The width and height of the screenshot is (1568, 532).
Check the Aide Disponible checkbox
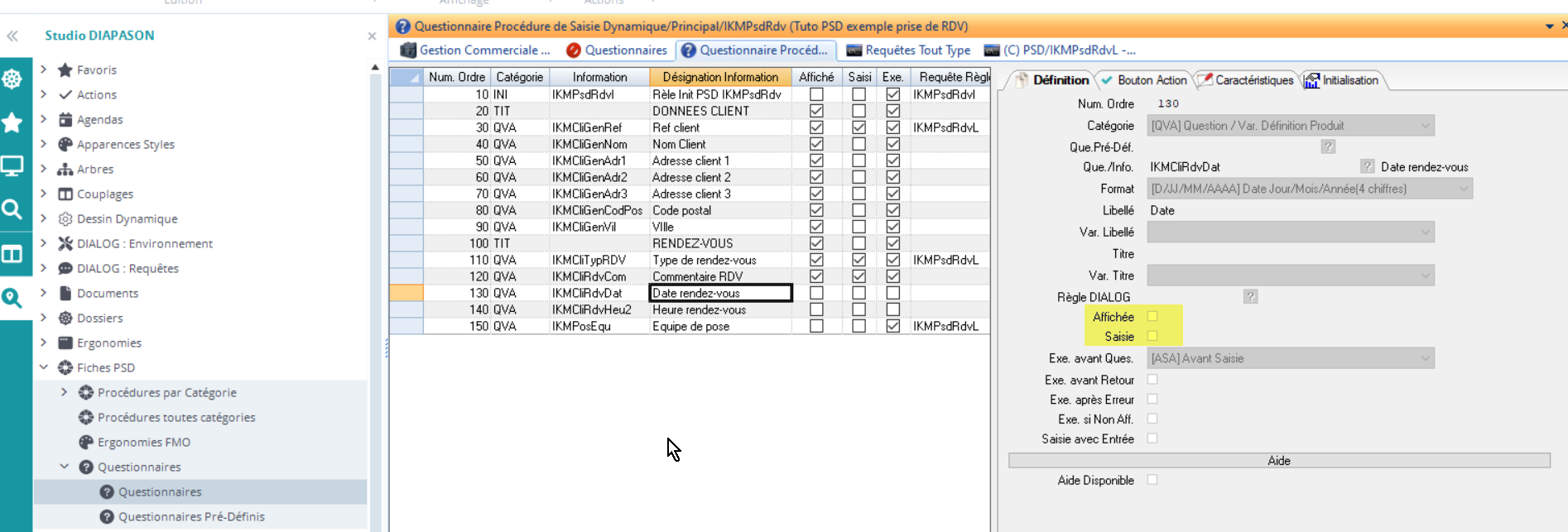[x=1152, y=480]
